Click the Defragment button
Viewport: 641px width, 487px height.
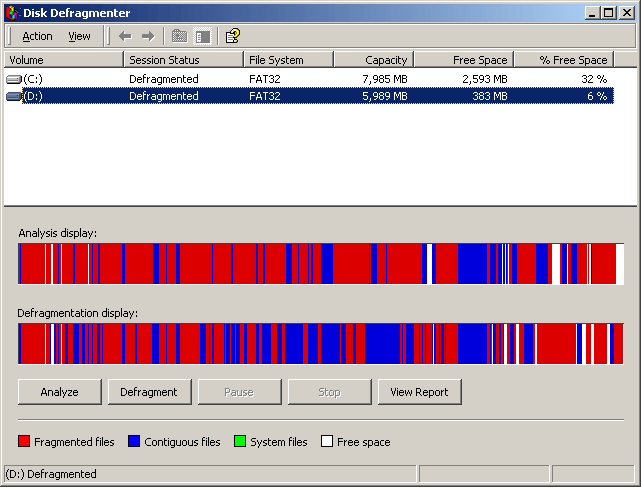tap(150, 392)
